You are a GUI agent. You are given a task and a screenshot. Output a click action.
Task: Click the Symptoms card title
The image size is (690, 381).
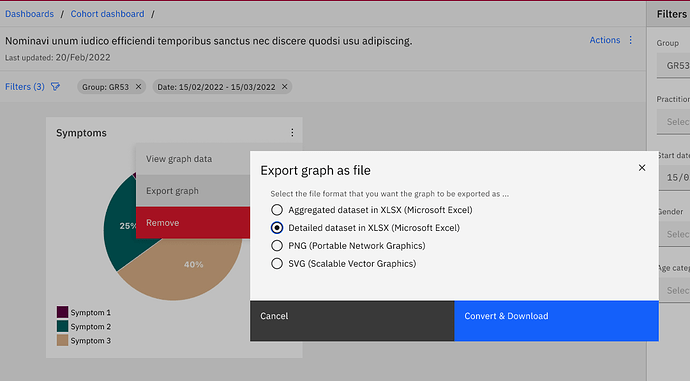81,133
